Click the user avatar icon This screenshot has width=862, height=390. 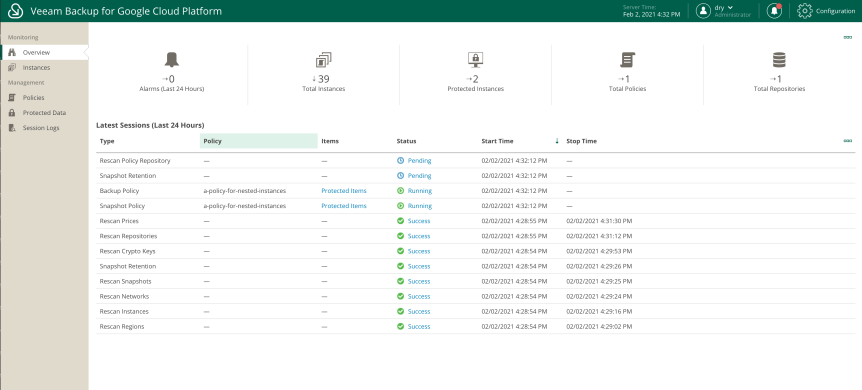(703, 11)
